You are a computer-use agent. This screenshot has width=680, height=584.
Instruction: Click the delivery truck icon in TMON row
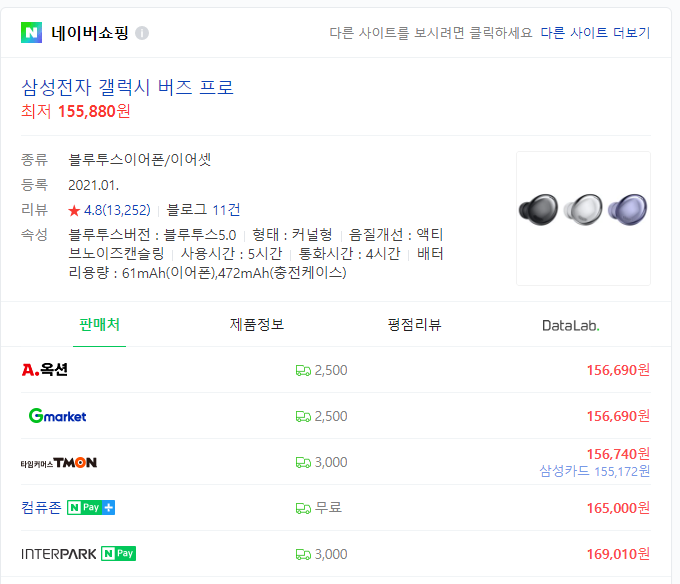pos(303,463)
